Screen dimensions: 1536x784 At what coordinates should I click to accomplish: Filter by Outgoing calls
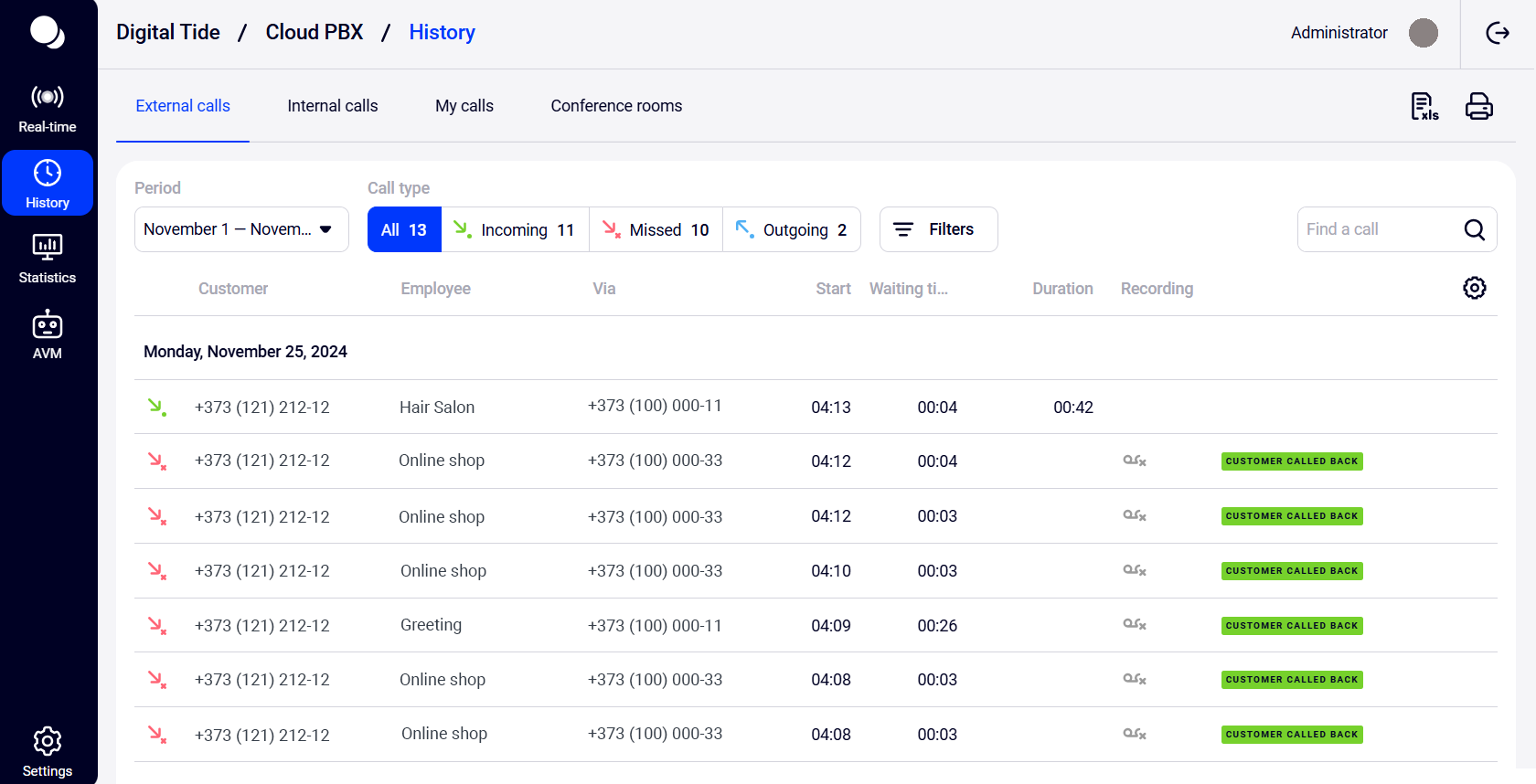click(x=792, y=229)
